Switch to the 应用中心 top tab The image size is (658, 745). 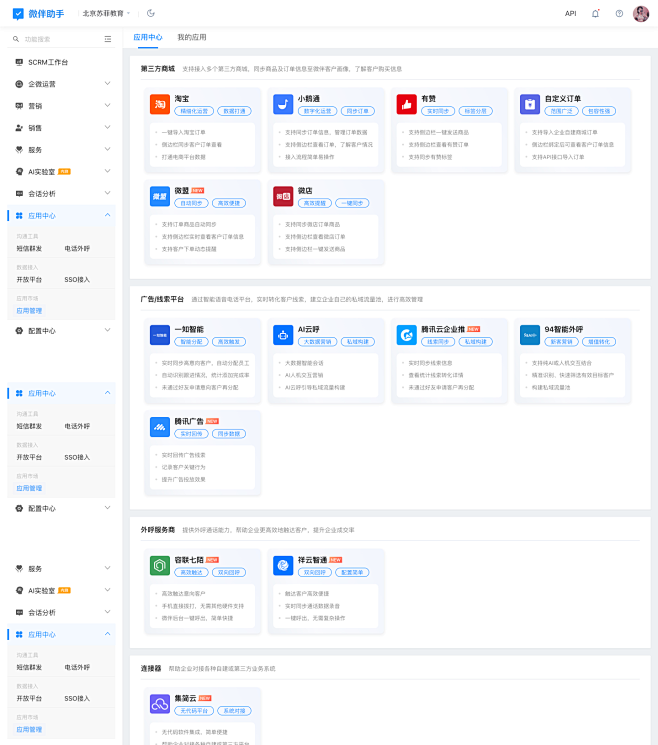pos(148,37)
